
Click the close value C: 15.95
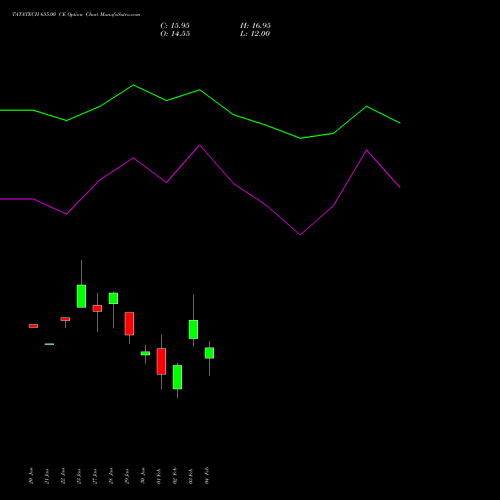175,26
